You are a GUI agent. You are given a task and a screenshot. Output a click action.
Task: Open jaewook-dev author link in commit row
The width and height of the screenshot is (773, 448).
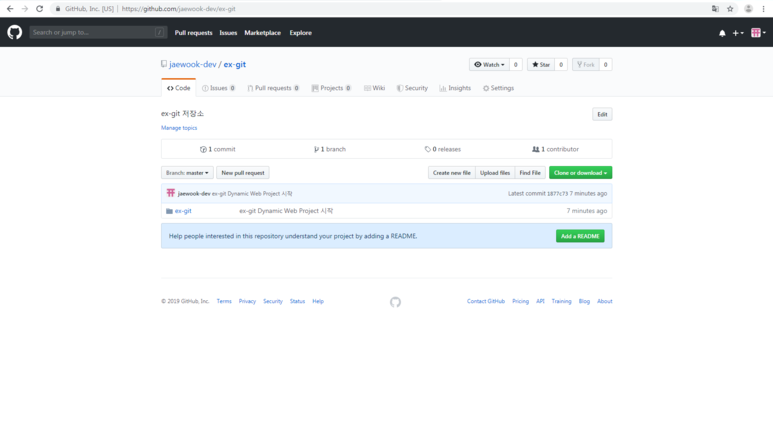(194, 194)
